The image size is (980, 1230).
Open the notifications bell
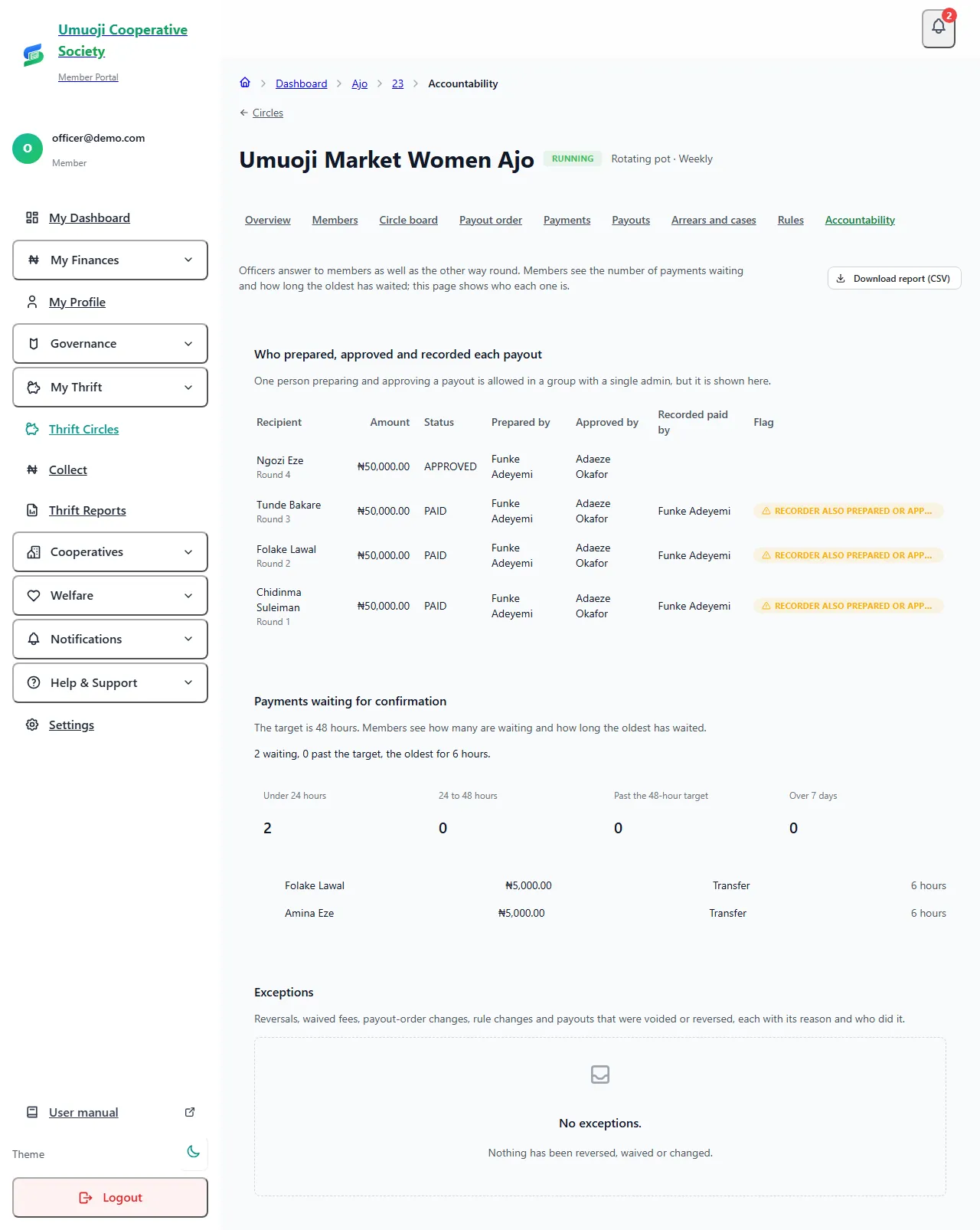click(x=939, y=28)
